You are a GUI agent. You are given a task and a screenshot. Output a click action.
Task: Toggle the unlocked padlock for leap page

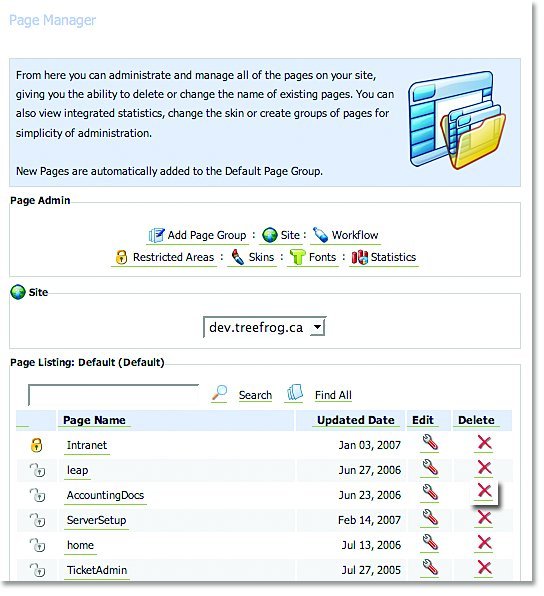click(38, 470)
